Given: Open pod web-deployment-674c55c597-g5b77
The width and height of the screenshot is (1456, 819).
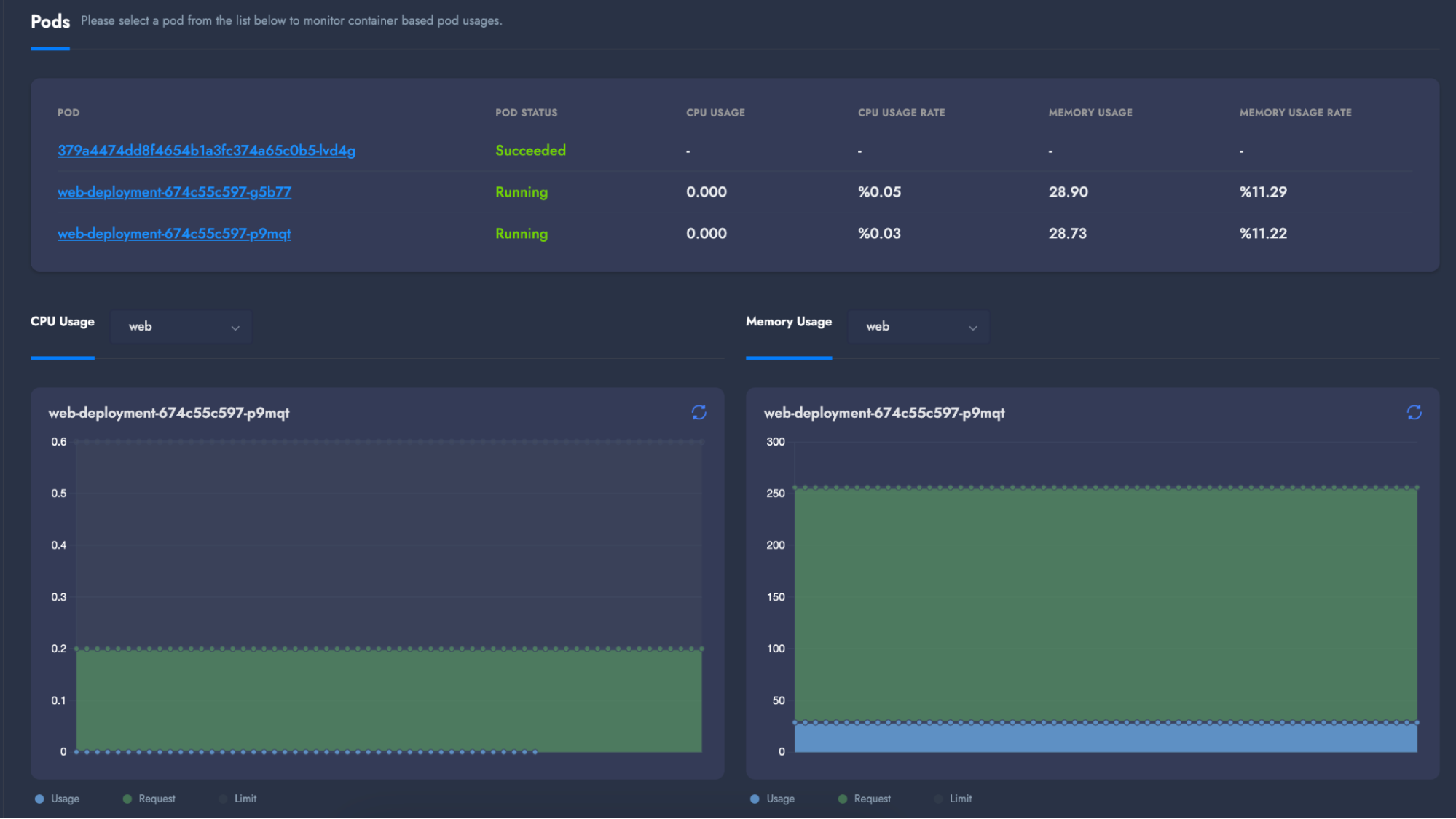Looking at the screenshot, I should click(174, 192).
